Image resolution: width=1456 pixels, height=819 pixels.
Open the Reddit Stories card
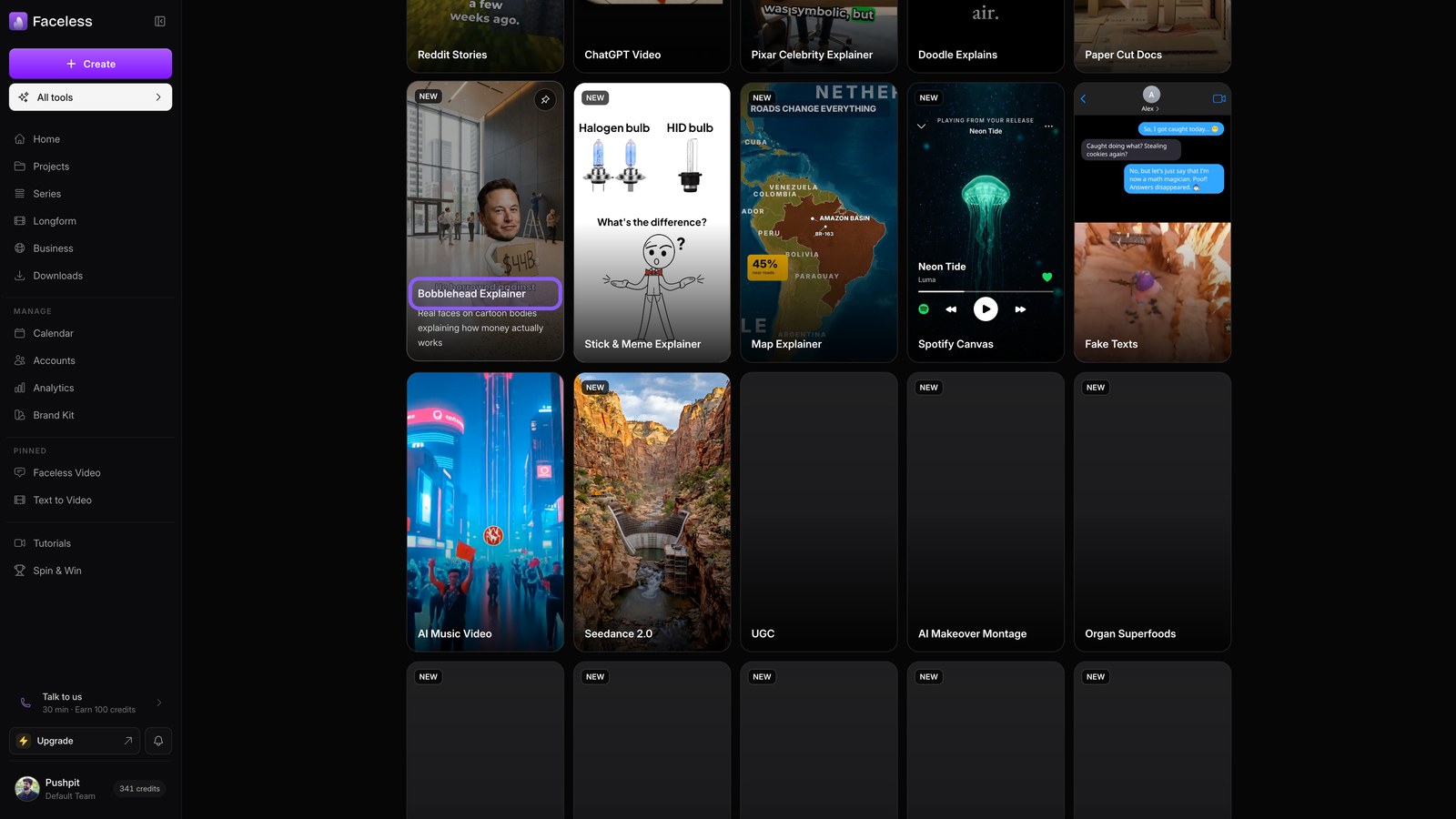485,36
